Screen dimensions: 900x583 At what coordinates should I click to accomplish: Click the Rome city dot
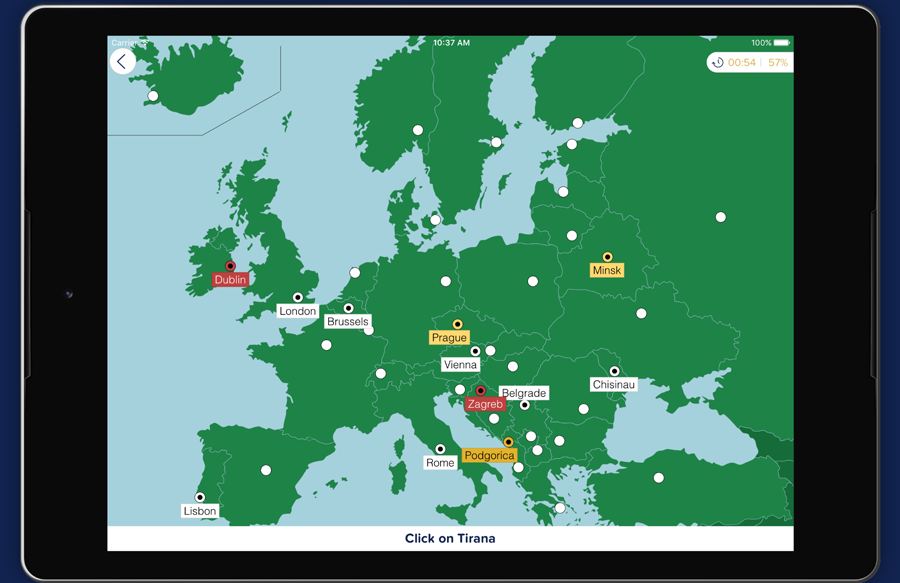(440, 449)
